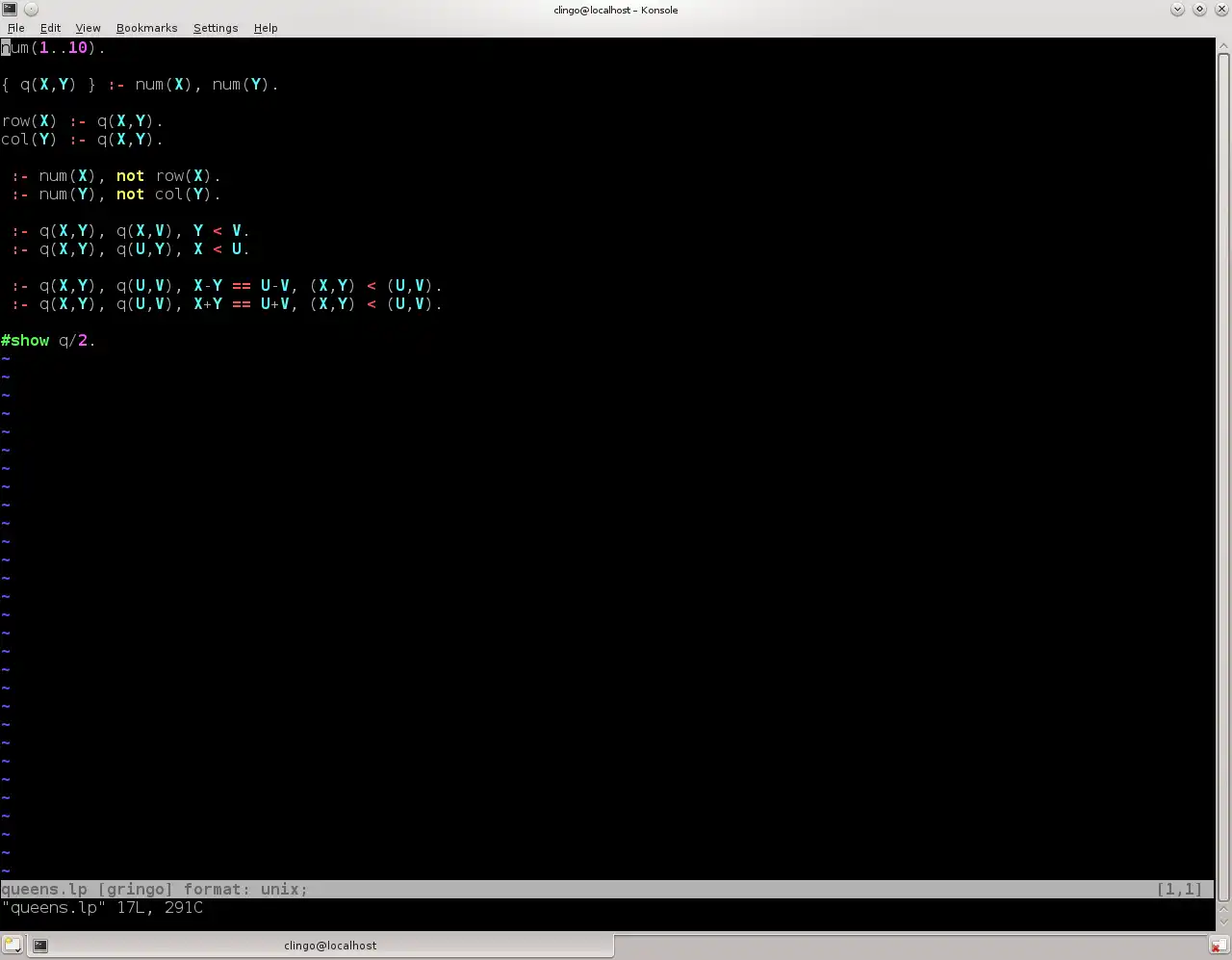This screenshot has width=1232, height=960.
Task: Click the scrollbar up arrow
Action: click(x=1223, y=44)
